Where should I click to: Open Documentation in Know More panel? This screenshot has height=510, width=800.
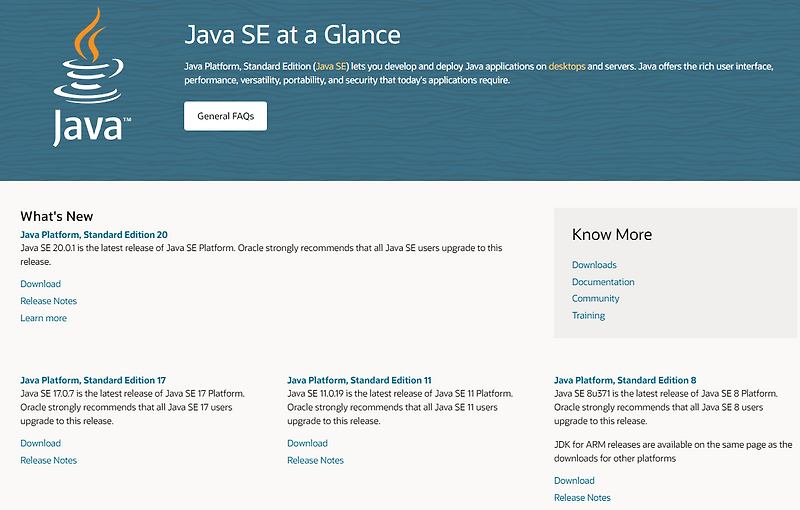coord(603,282)
